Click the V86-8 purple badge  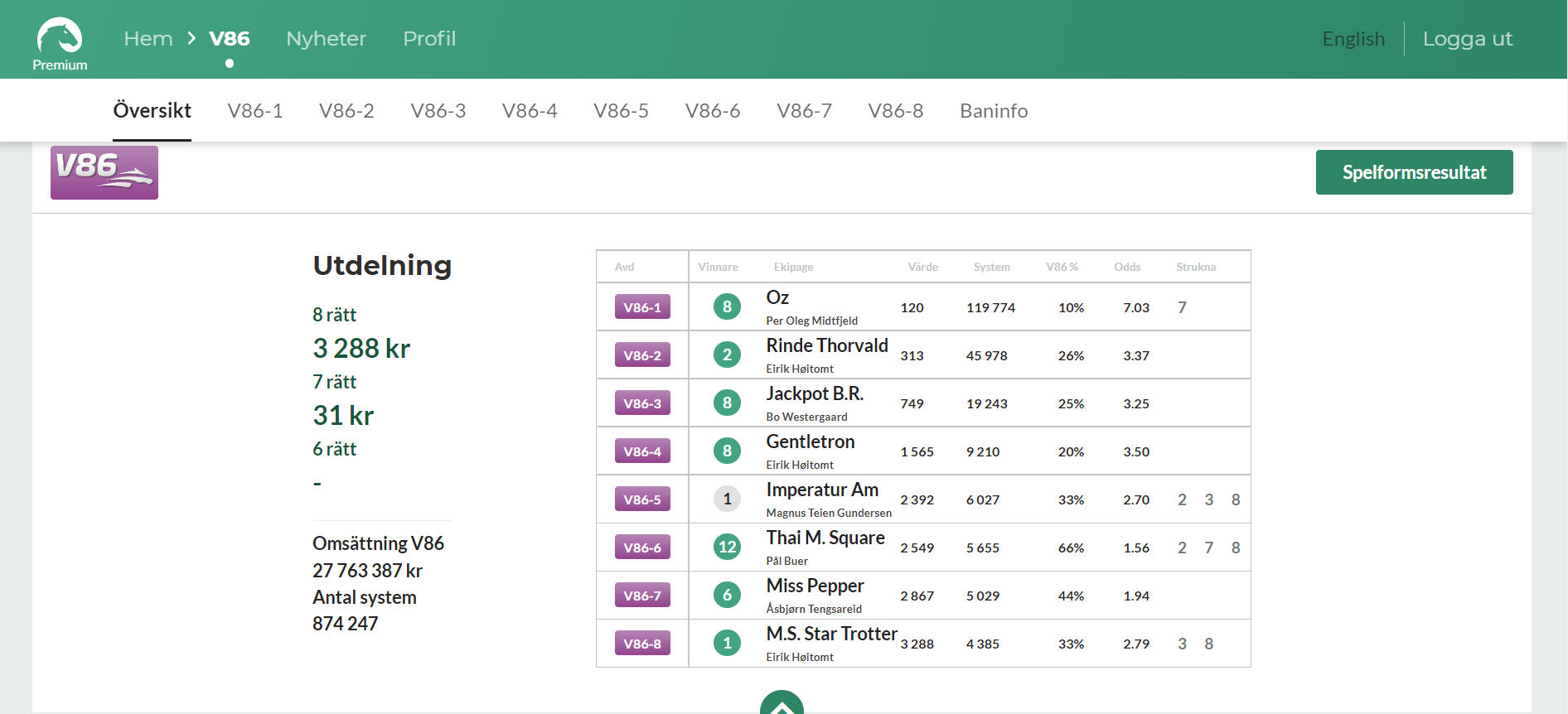click(x=642, y=644)
